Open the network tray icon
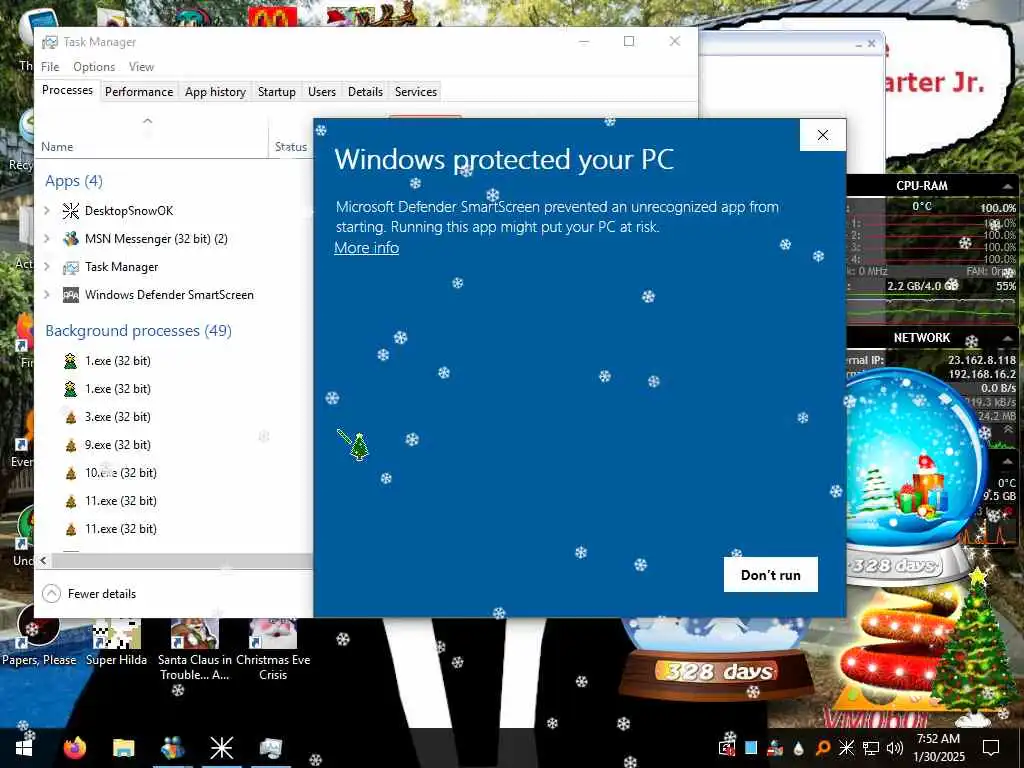 click(871, 748)
